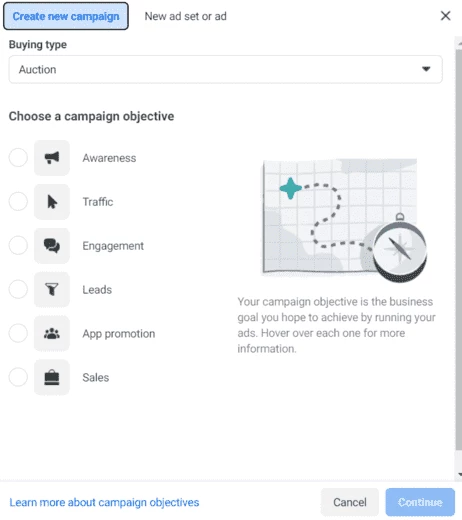The width and height of the screenshot is (462, 520).
Task: Click the Sales shopping bag icon
Action: pos(52,377)
